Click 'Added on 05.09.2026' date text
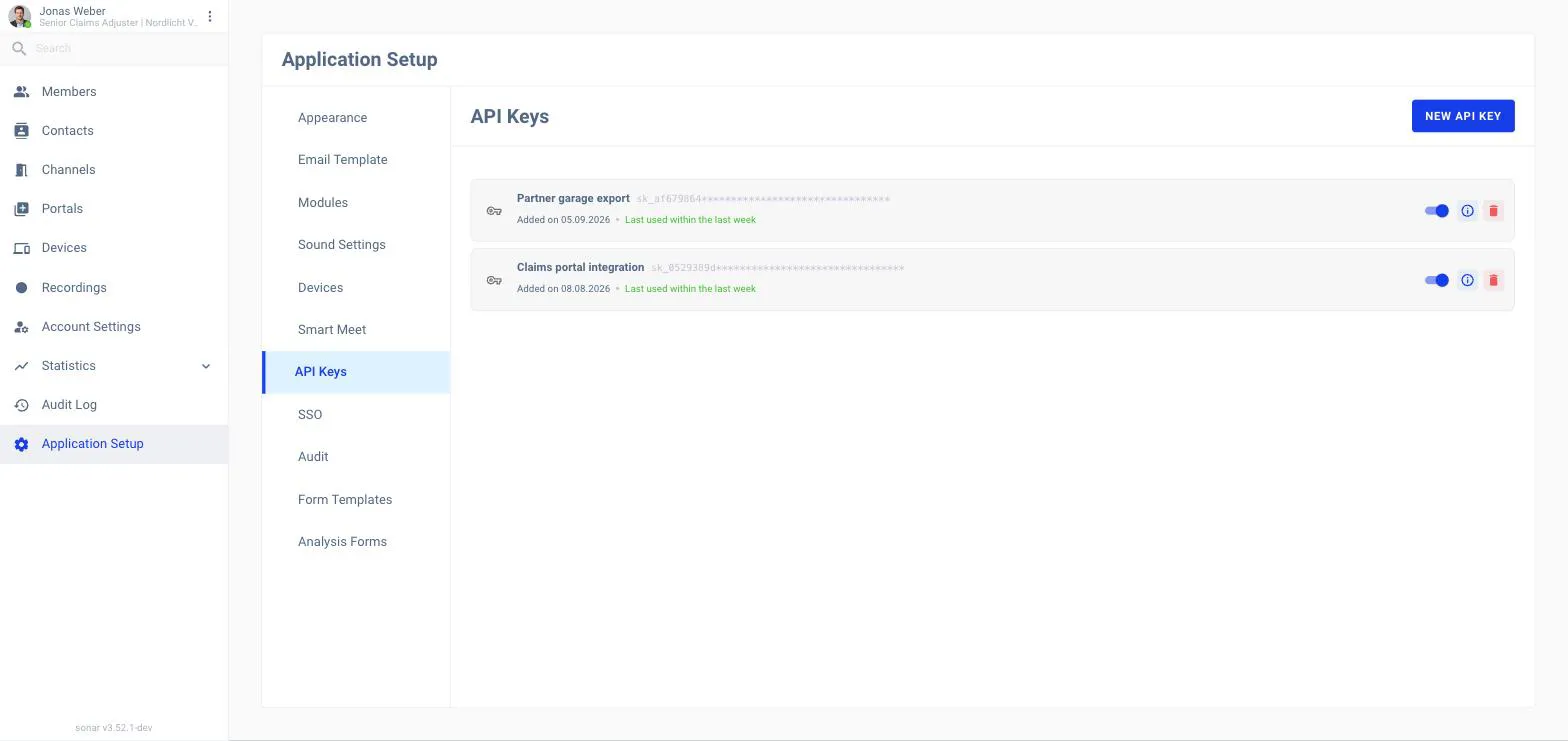This screenshot has width=1568, height=741. (563, 220)
